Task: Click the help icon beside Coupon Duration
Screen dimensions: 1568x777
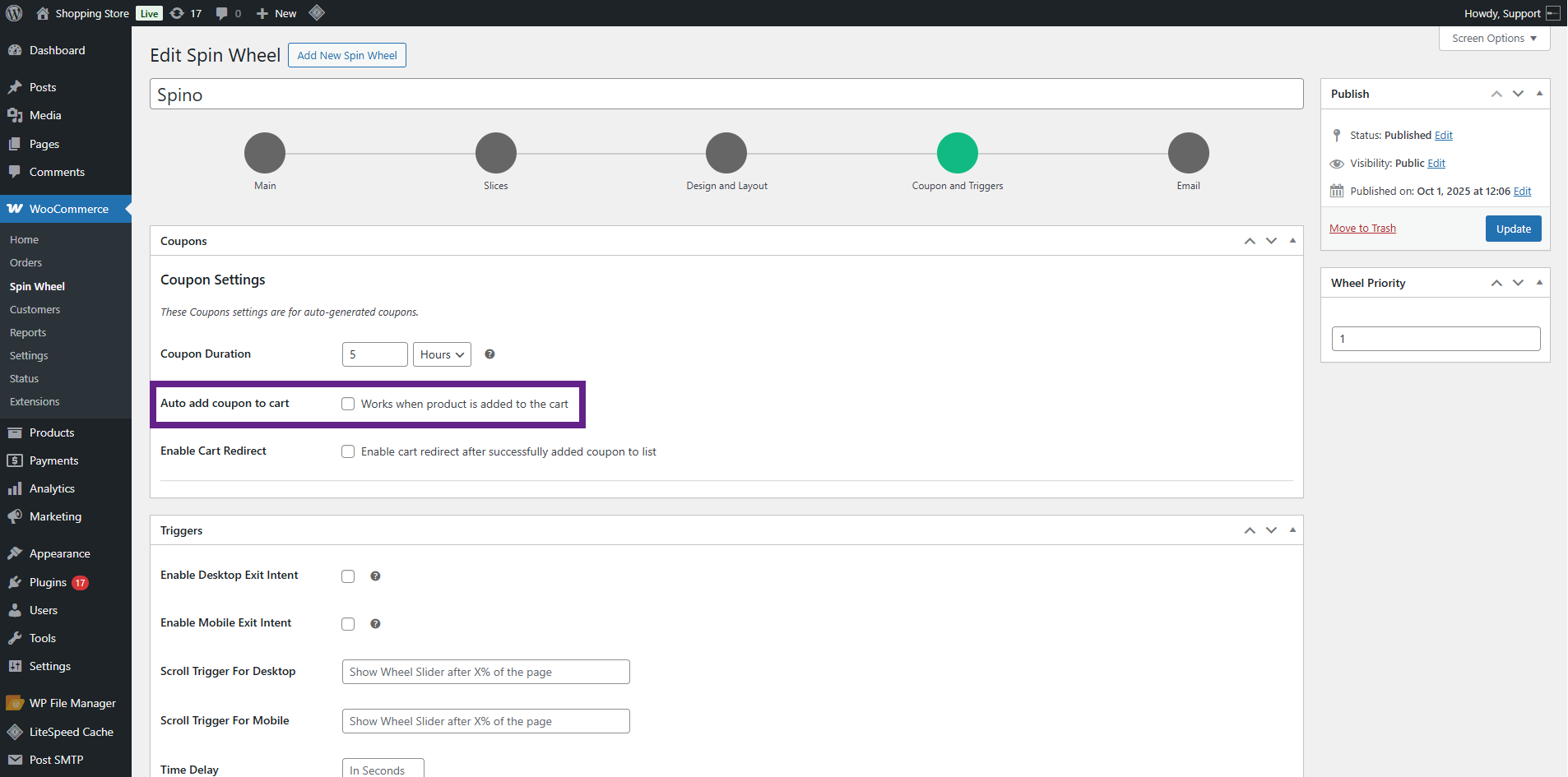Action: pyautogui.click(x=489, y=354)
